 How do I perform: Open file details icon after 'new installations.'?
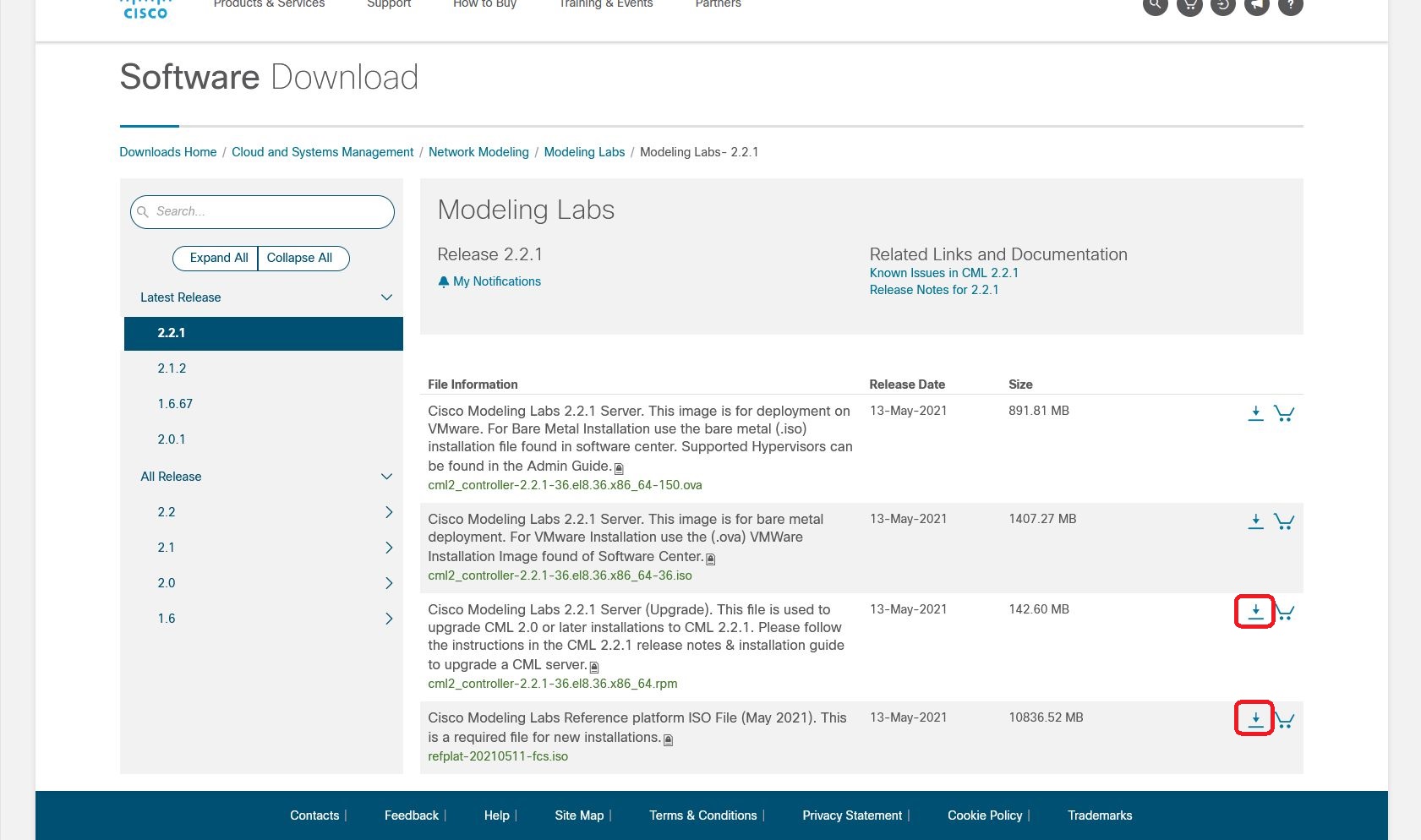[669, 739]
